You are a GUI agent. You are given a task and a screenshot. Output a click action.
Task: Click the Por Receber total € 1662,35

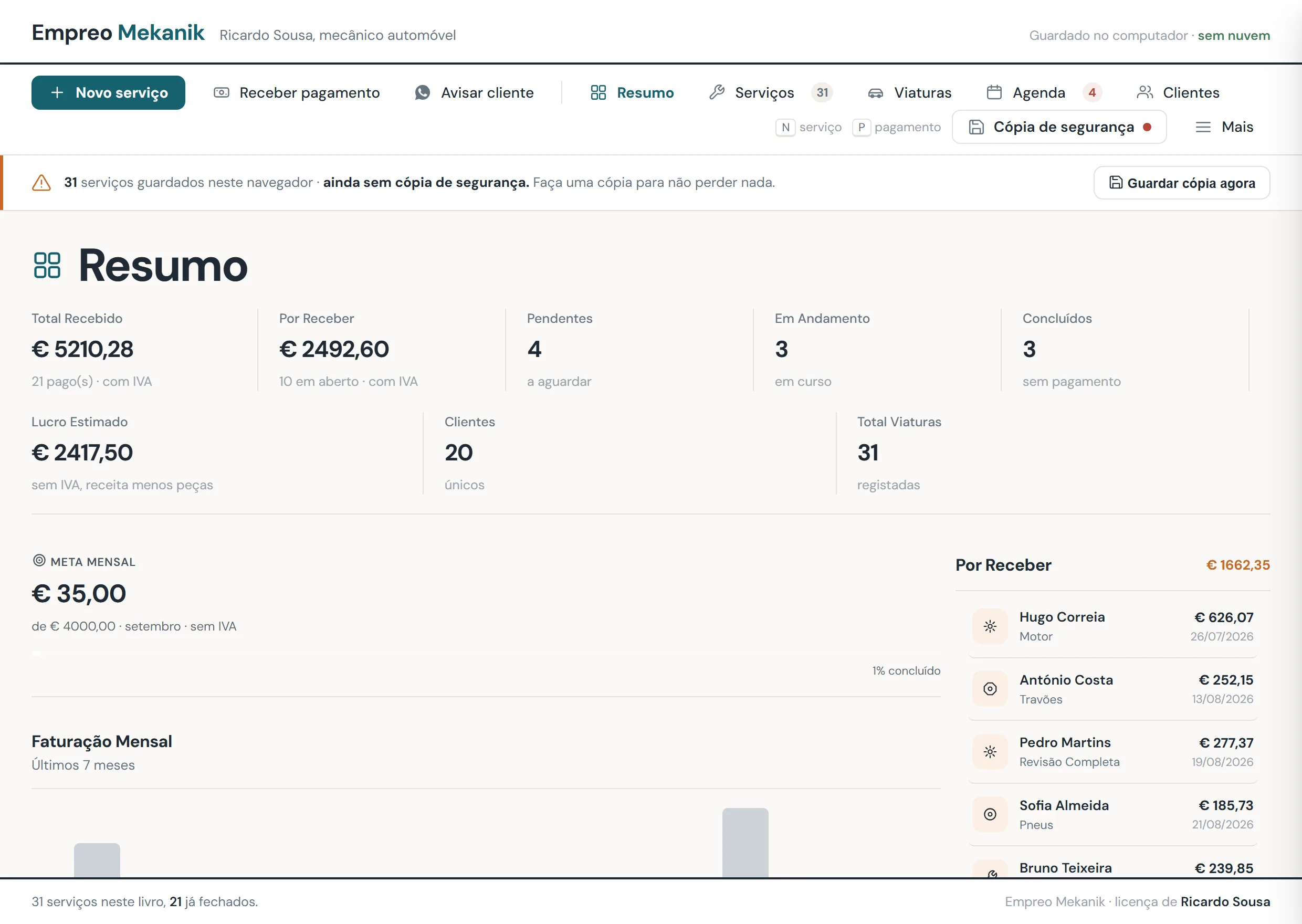(x=1238, y=565)
